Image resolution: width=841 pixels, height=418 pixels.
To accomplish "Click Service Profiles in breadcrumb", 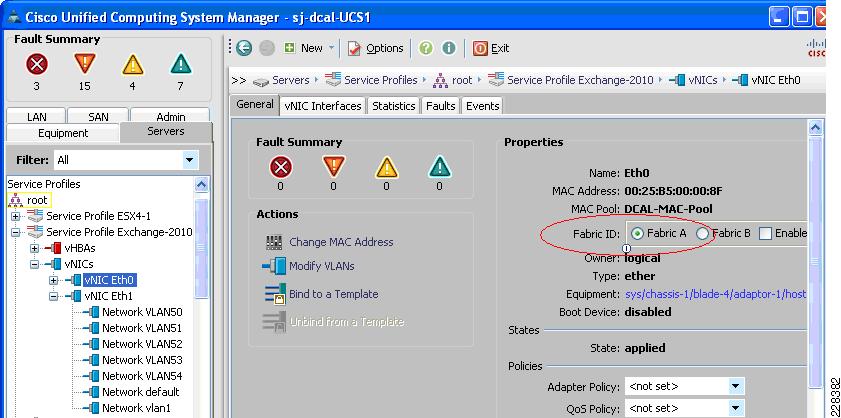I will (381, 80).
